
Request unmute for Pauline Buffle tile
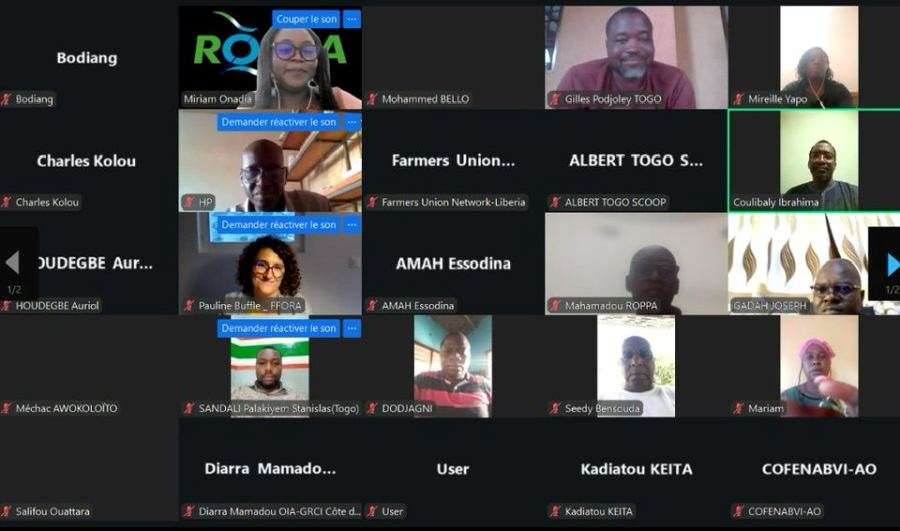pos(279,224)
